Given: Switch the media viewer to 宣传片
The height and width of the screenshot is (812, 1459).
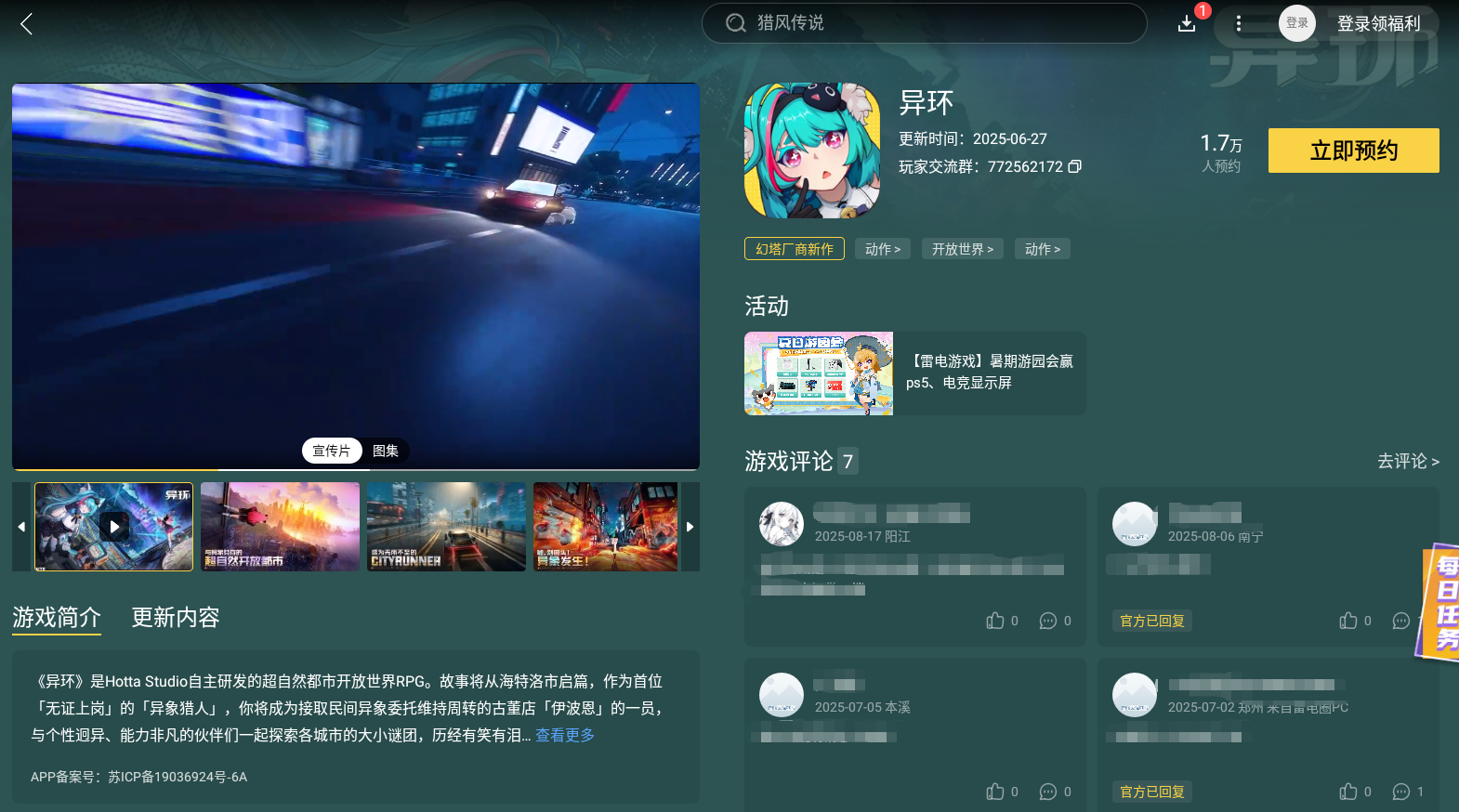Looking at the screenshot, I should [332, 451].
